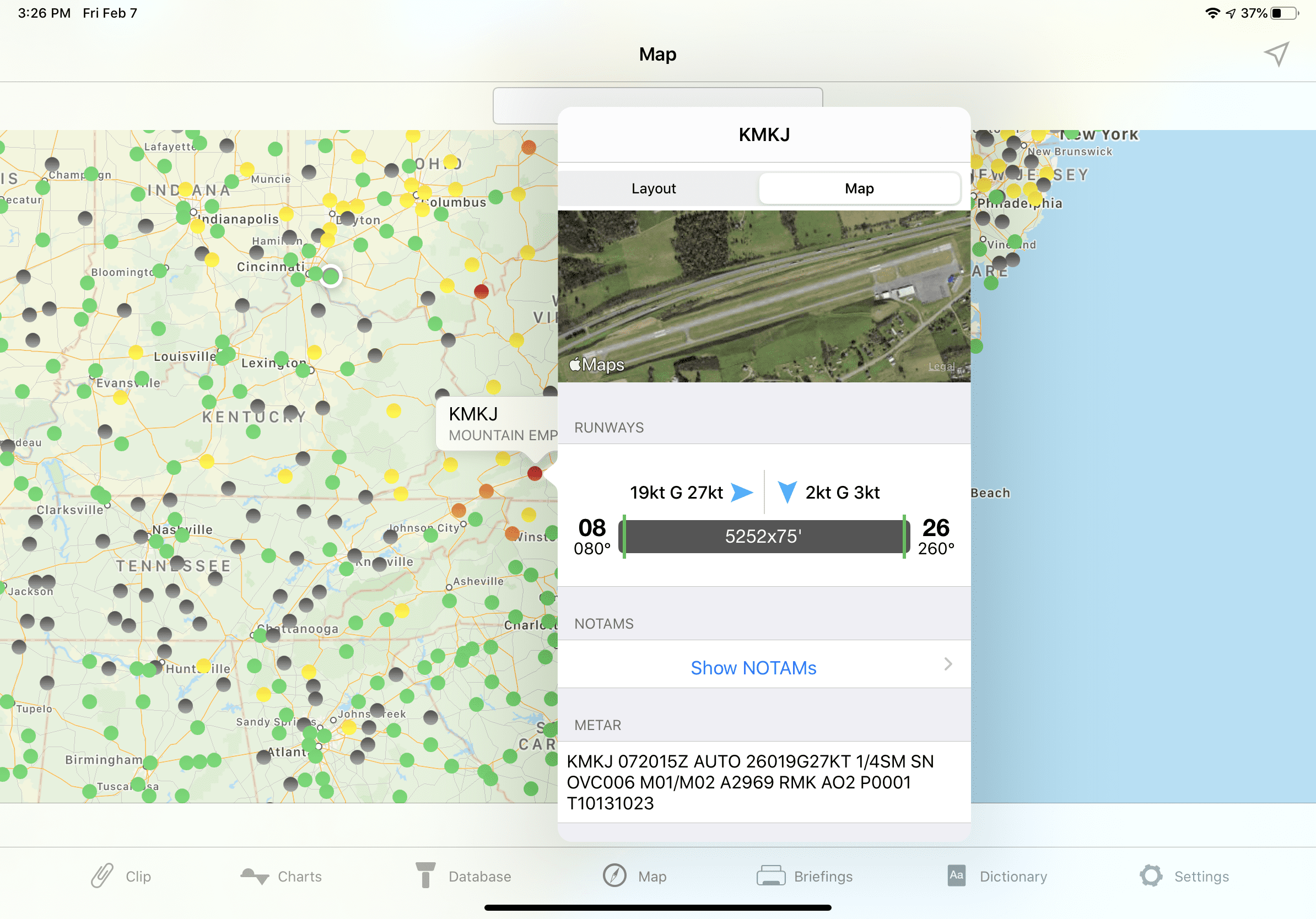1316x919 pixels.
Task: Tap the New Brunswick label on the map
Action: click(x=1070, y=152)
